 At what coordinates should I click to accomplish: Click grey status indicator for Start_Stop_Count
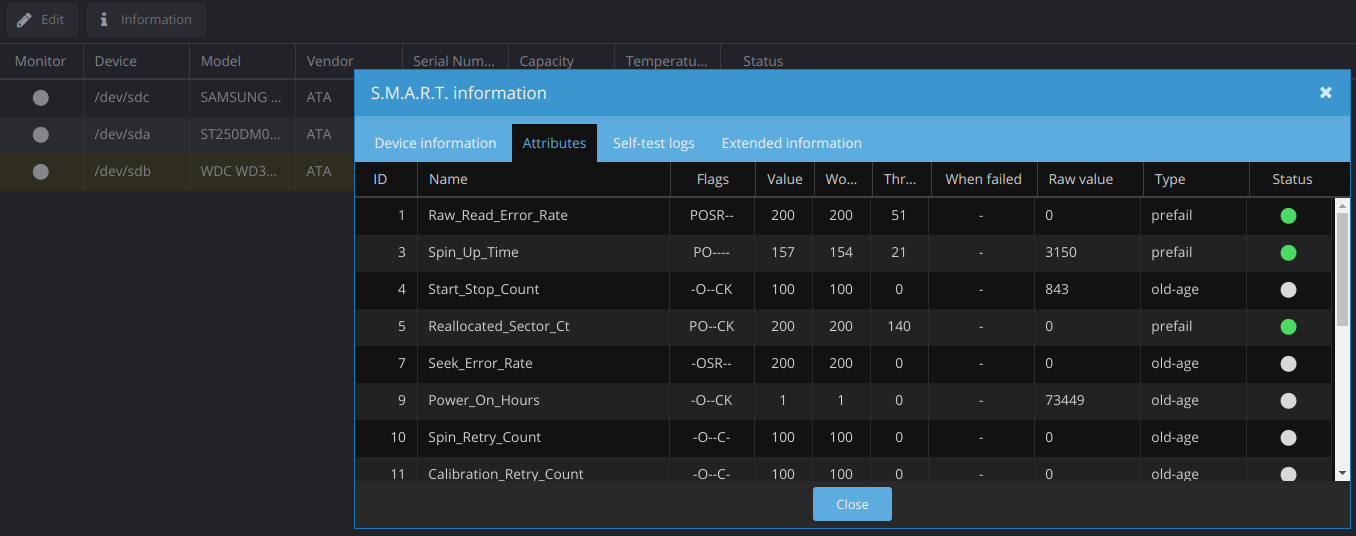pyautogui.click(x=1288, y=290)
